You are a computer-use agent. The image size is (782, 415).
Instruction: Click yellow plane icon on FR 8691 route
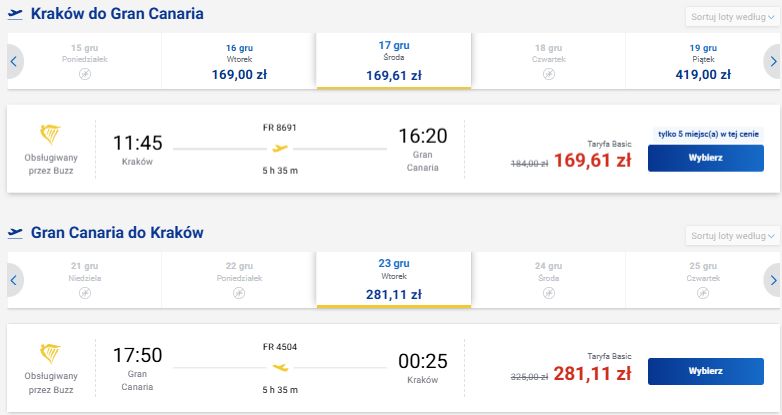click(280, 148)
